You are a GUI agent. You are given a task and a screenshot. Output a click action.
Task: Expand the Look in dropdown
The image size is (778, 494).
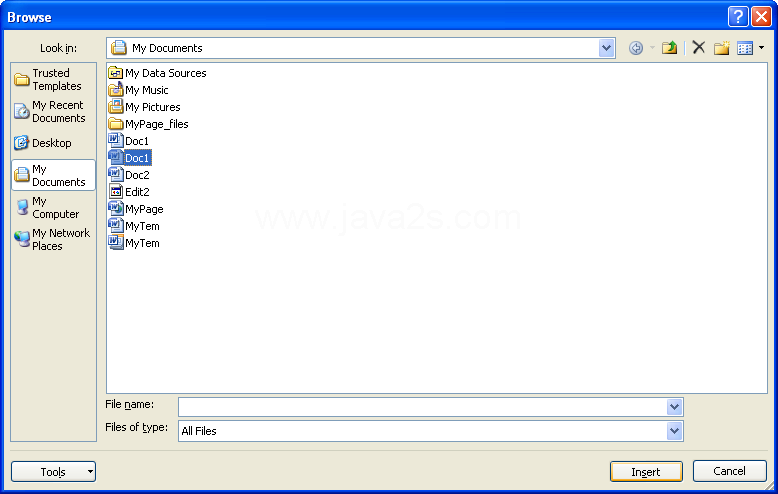(x=606, y=48)
